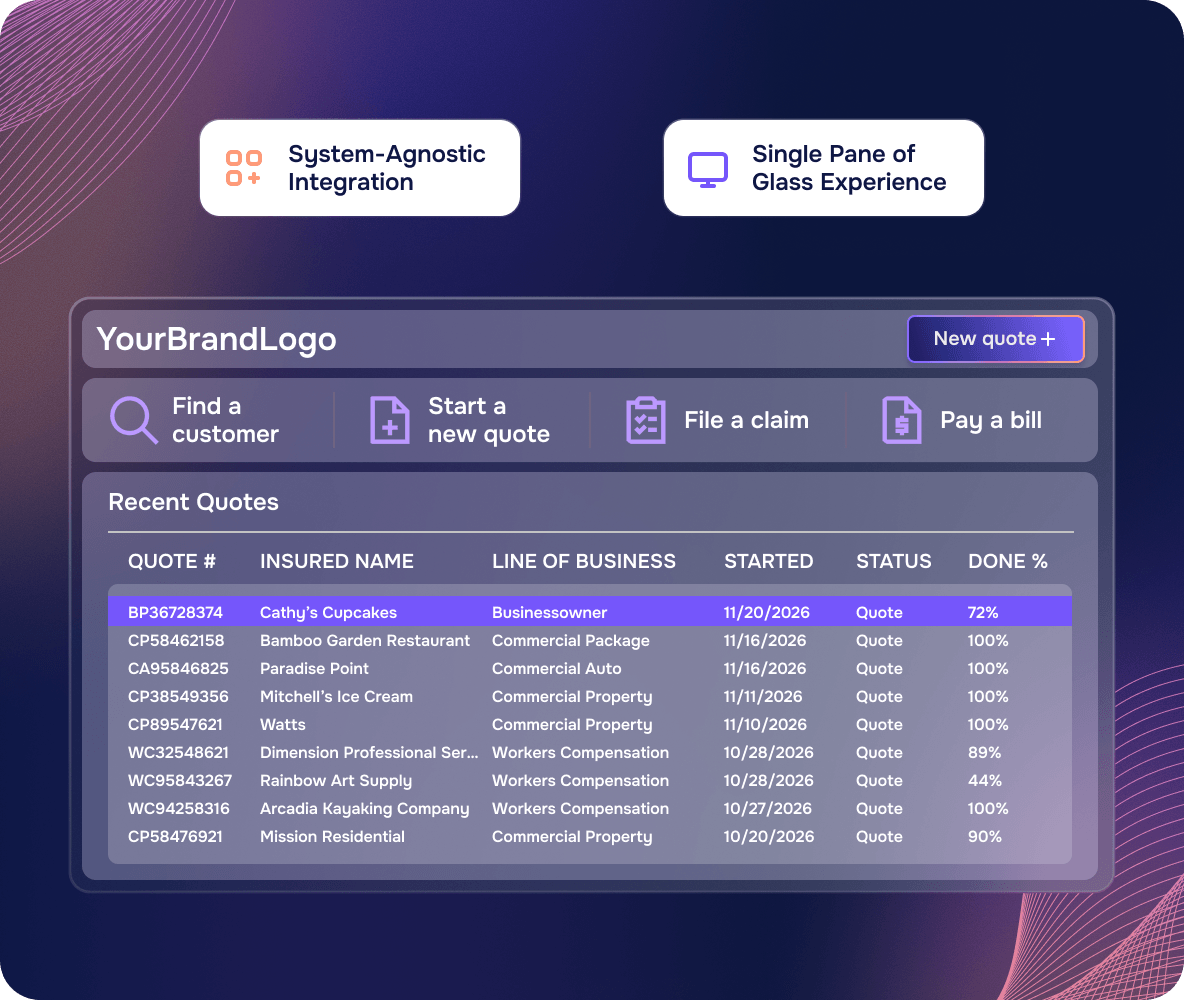Sort by the DONE % column header
The image size is (1184, 1000).
tap(1007, 561)
